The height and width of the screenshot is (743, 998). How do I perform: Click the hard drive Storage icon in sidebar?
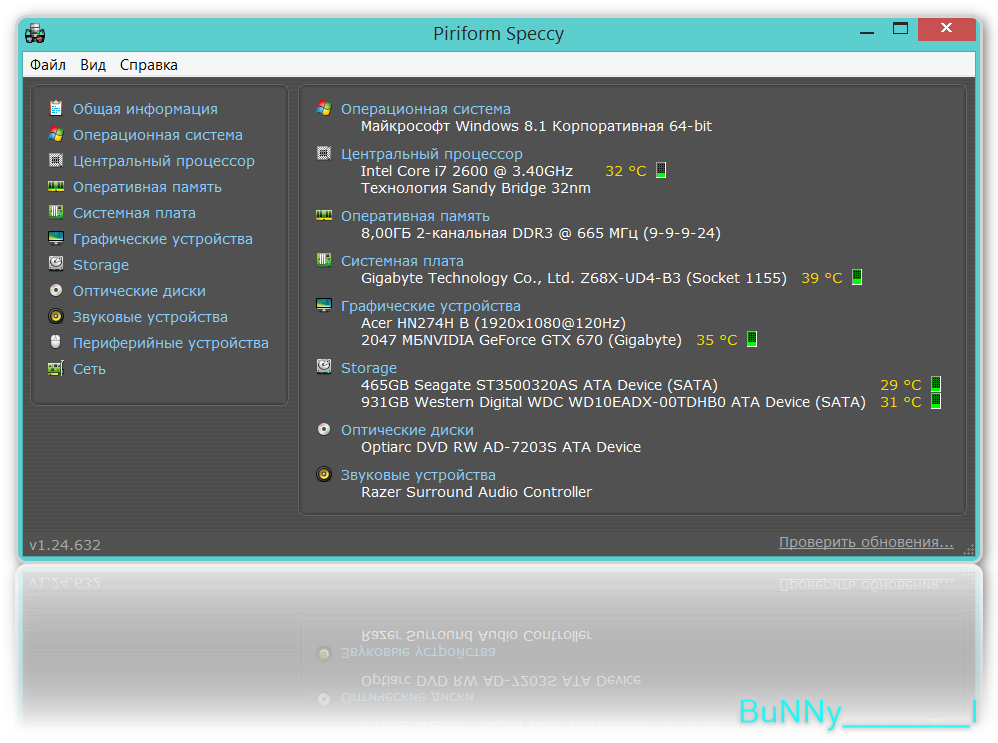[56, 264]
